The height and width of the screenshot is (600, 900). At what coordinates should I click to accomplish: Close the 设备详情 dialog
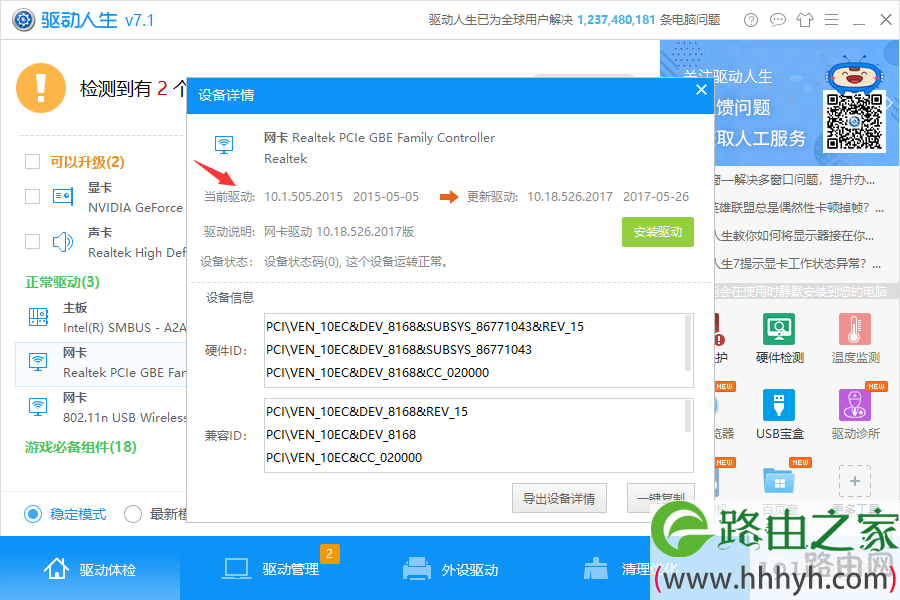pyautogui.click(x=701, y=90)
